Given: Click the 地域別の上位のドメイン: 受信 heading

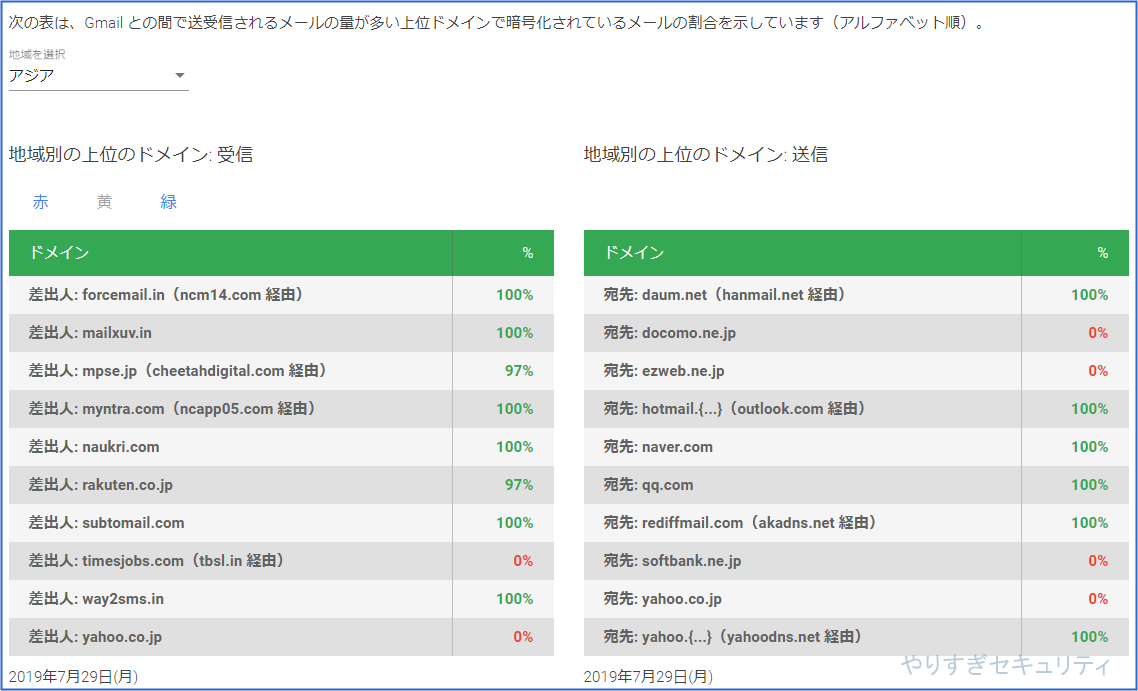Looking at the screenshot, I should (x=131, y=155).
